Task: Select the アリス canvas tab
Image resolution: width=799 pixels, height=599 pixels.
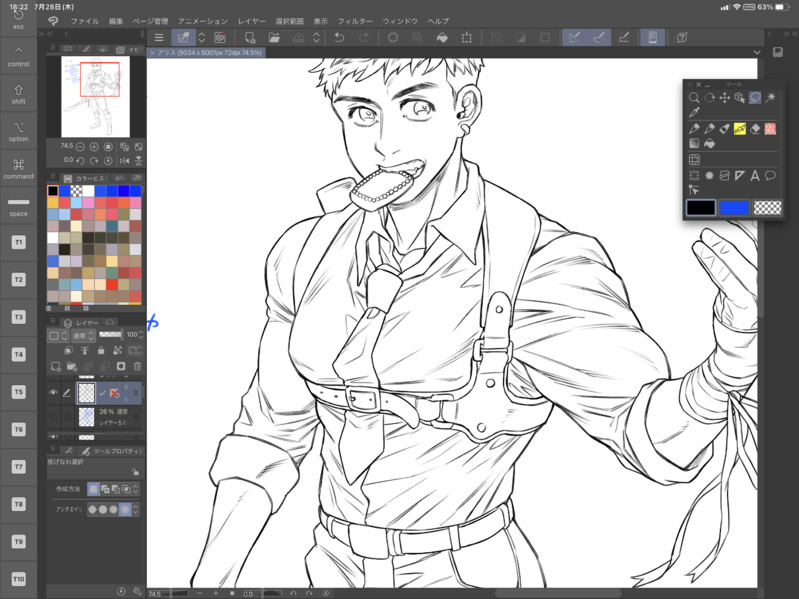Action: click(x=206, y=52)
